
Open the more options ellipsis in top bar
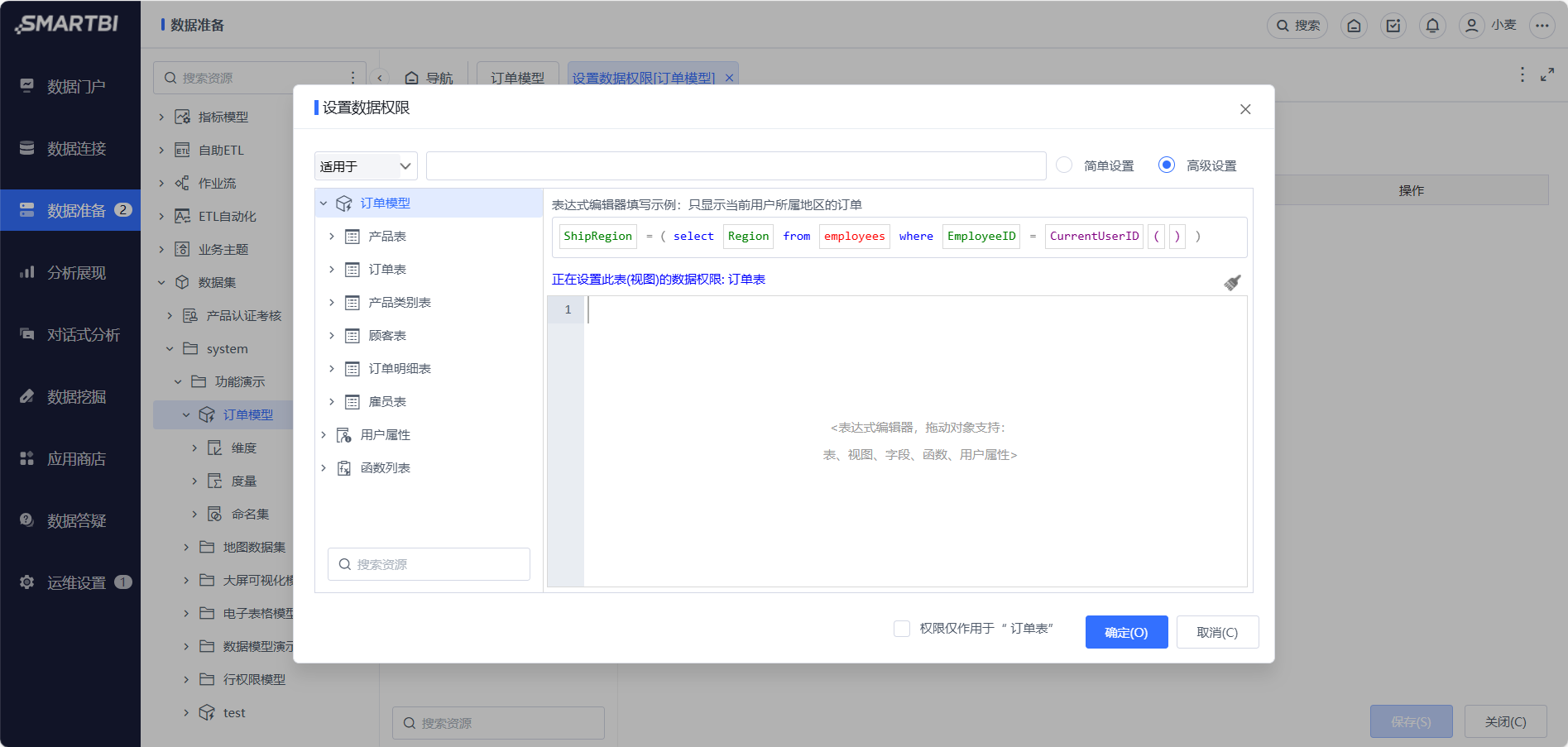coord(1542,26)
